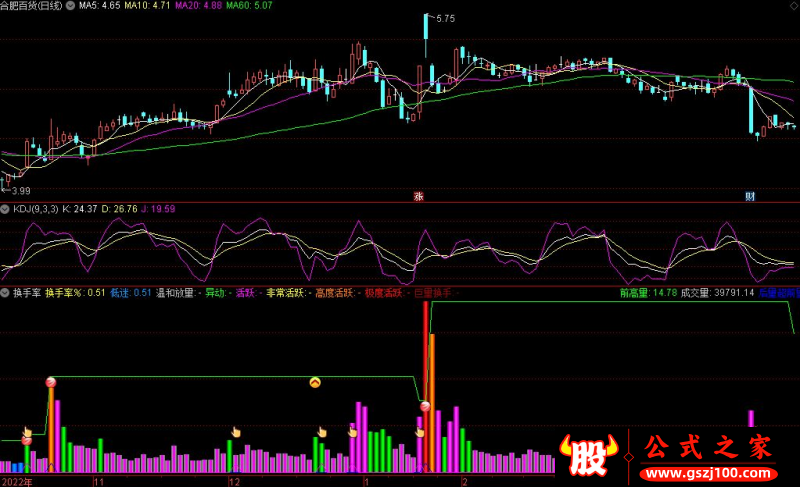Select the orange 高度活跃 label
The height and width of the screenshot is (487, 800).
coord(334,293)
